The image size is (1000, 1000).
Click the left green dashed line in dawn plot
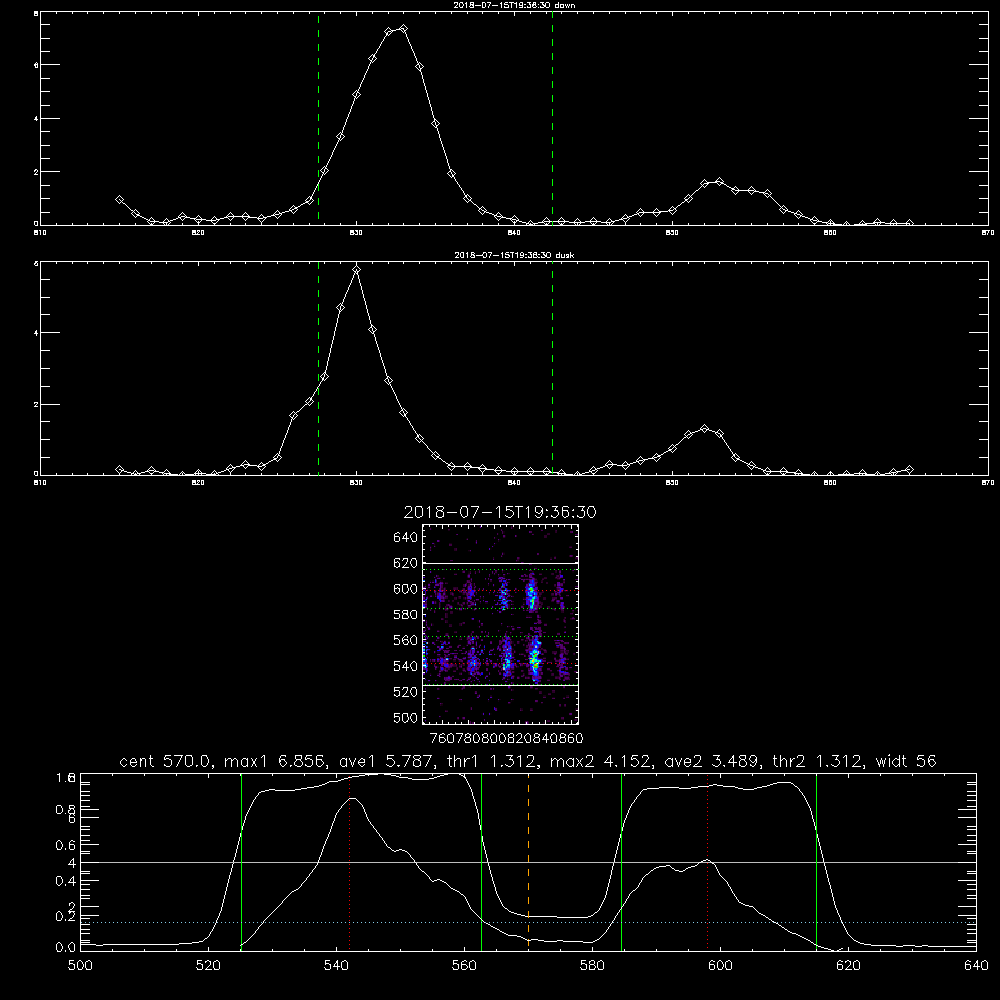(x=318, y=118)
